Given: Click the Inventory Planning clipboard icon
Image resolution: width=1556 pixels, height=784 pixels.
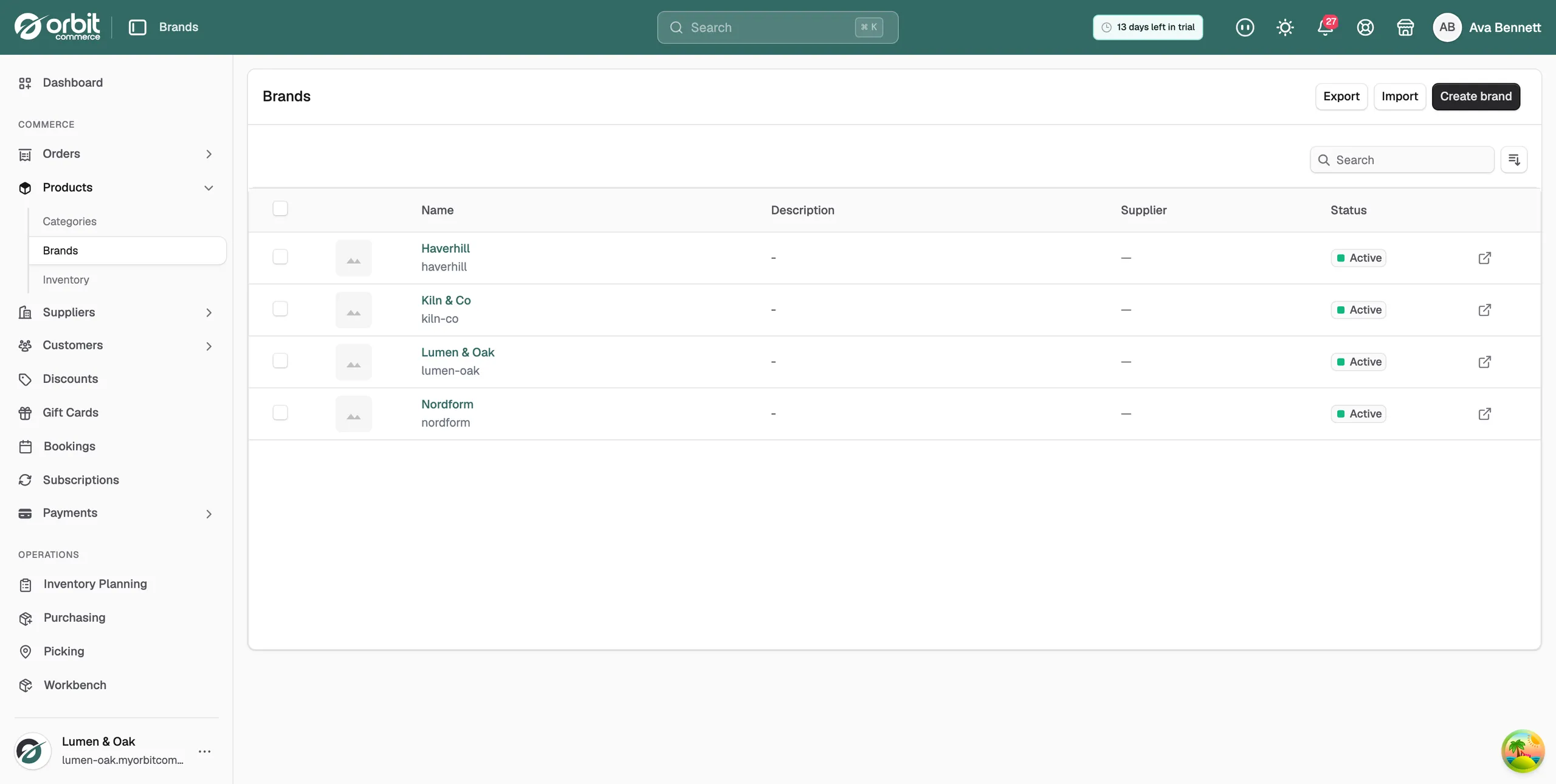Looking at the screenshot, I should click(x=25, y=585).
